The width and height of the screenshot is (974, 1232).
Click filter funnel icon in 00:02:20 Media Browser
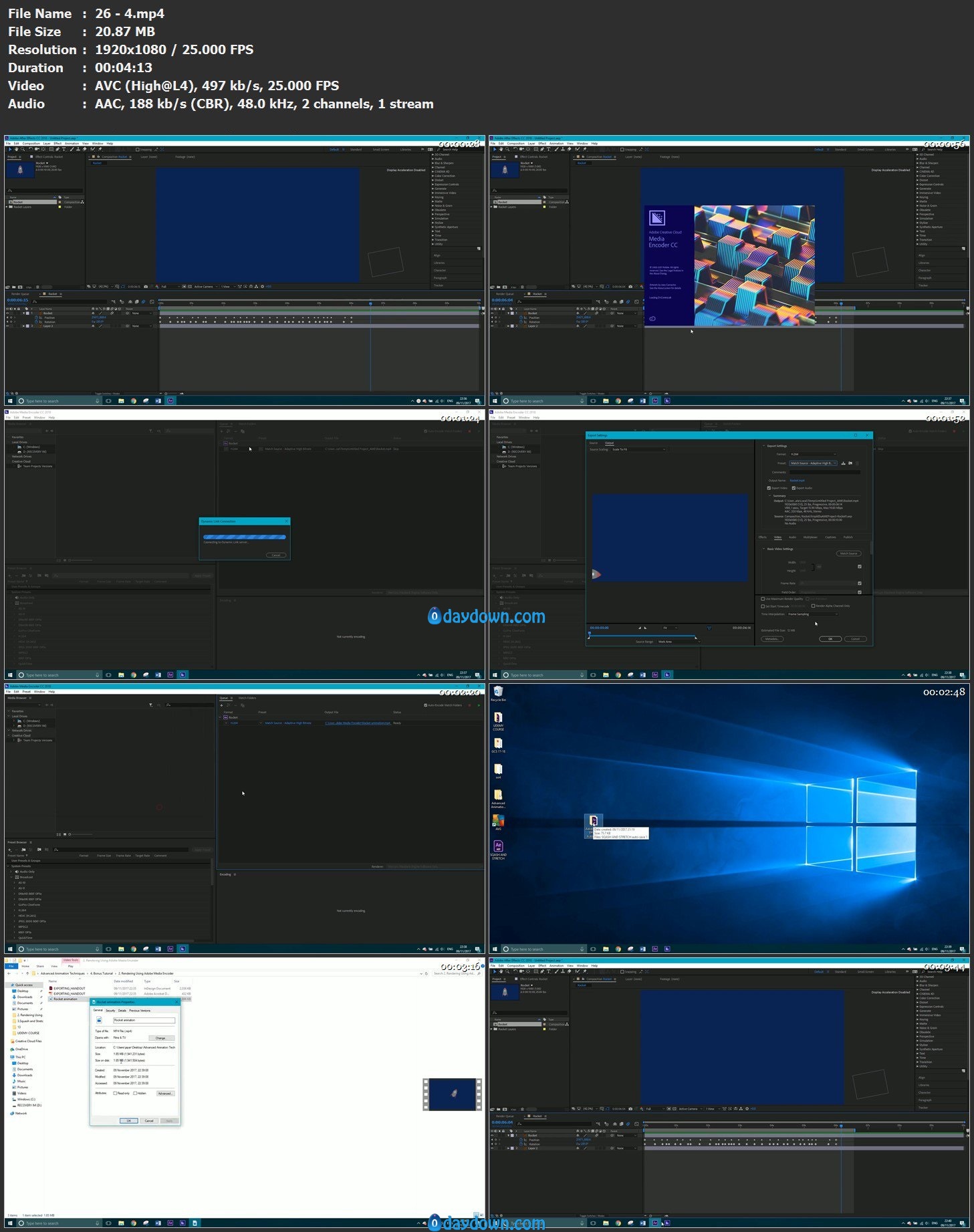pos(150,705)
